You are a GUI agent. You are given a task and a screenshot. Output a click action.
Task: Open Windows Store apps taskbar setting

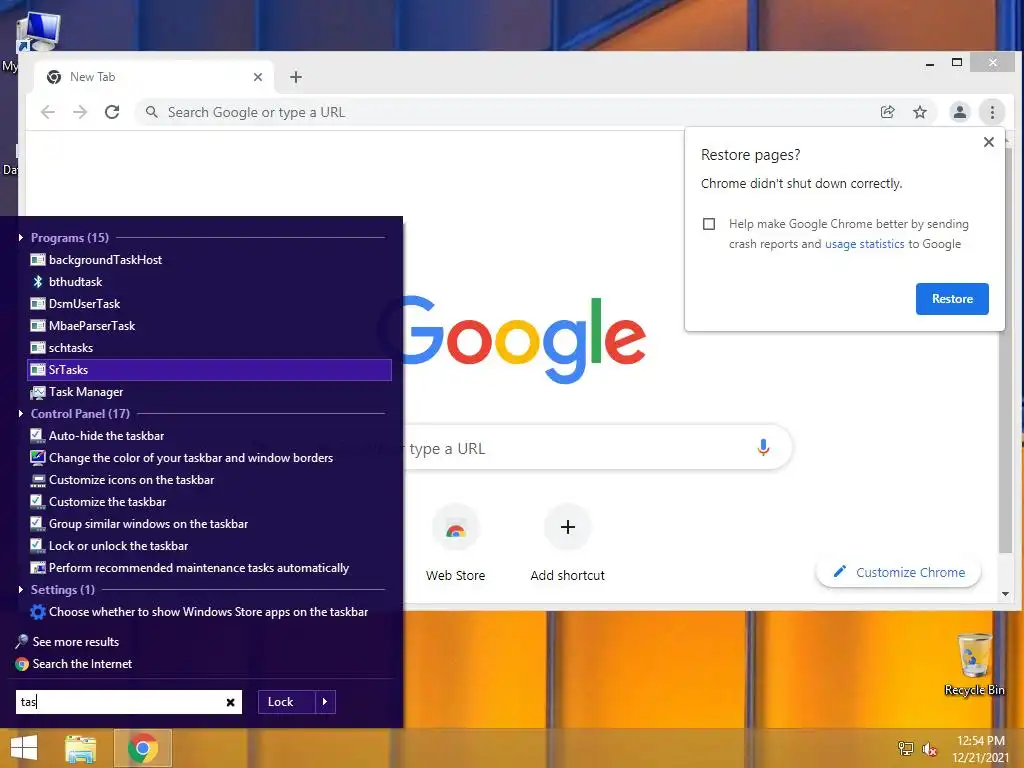210,612
